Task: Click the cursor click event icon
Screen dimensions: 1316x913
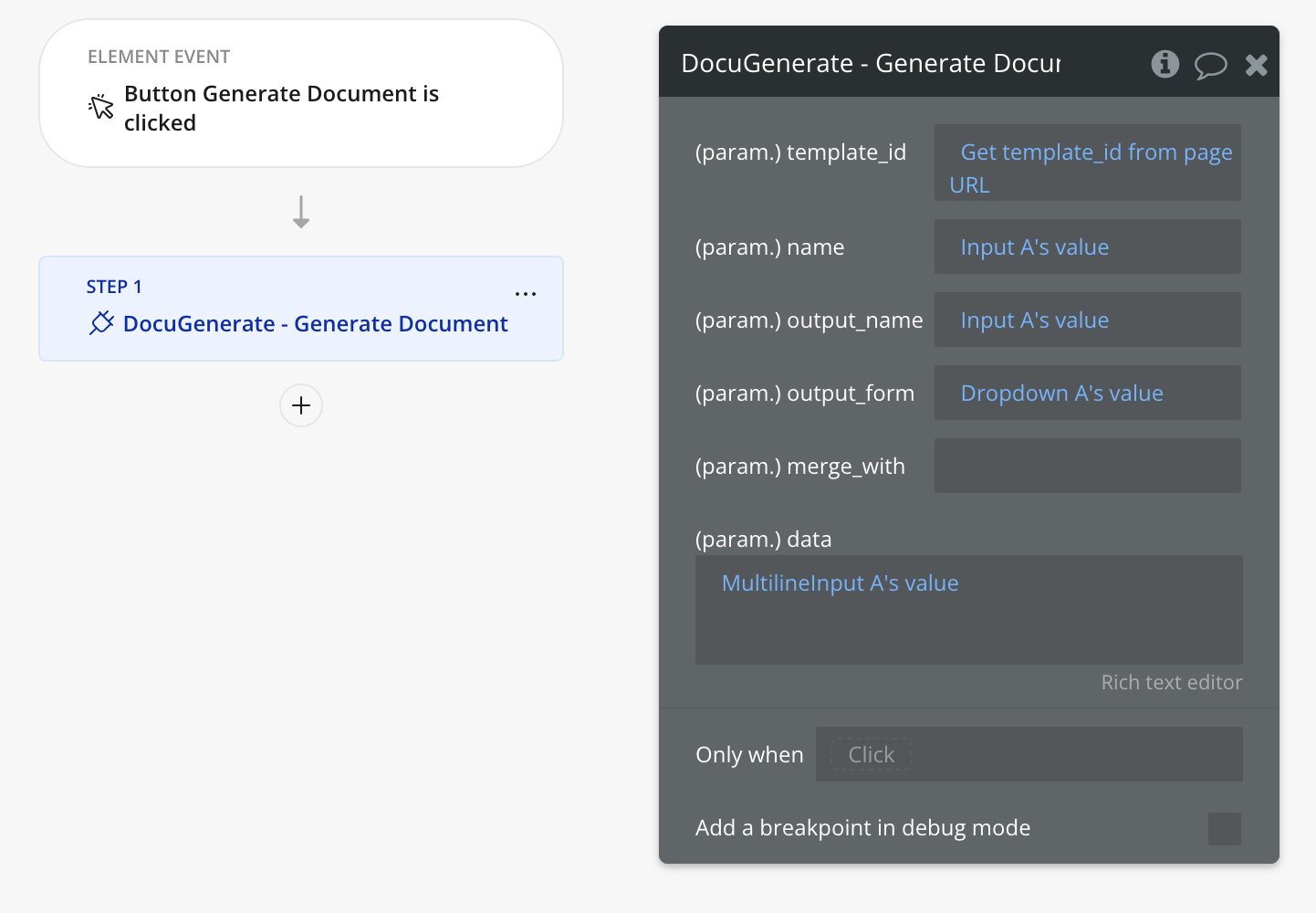Action: coord(101,107)
